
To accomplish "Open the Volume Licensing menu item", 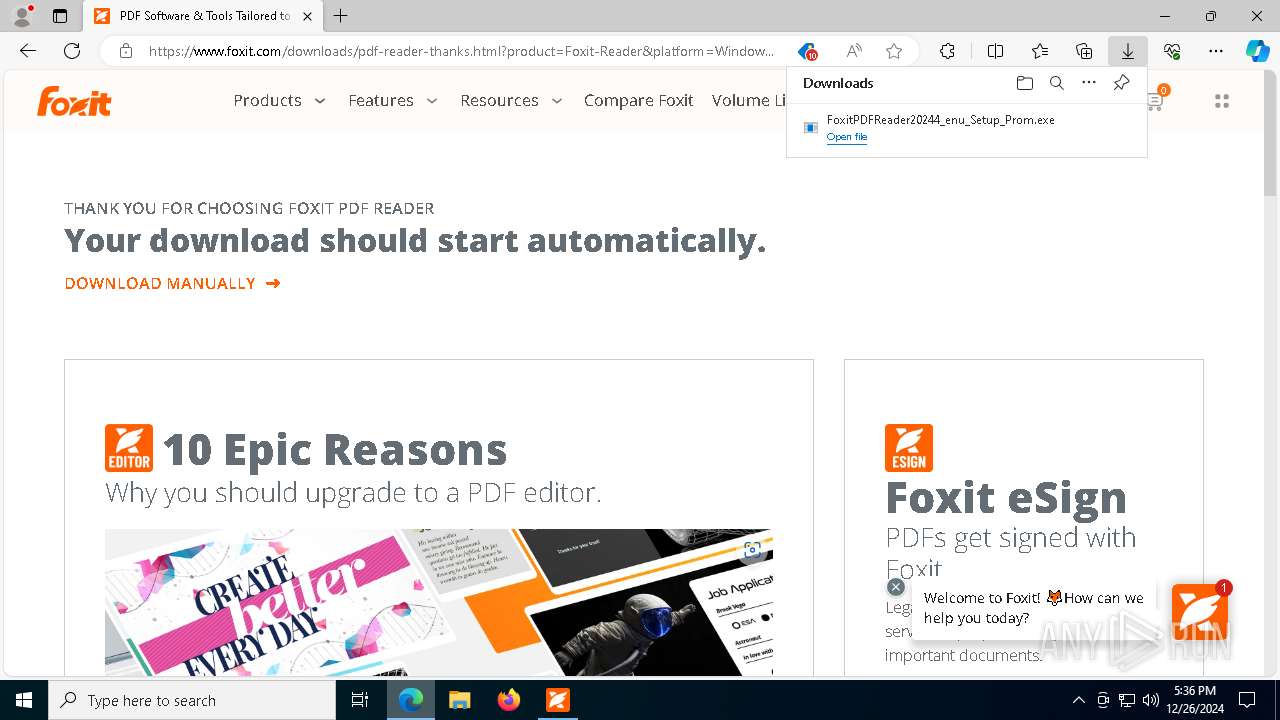I will point(749,100).
